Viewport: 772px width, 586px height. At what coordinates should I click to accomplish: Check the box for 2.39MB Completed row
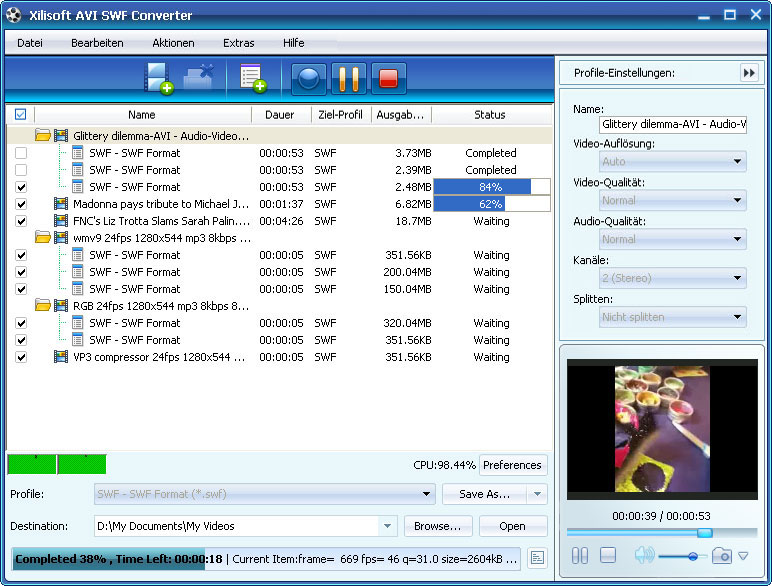coord(21,170)
